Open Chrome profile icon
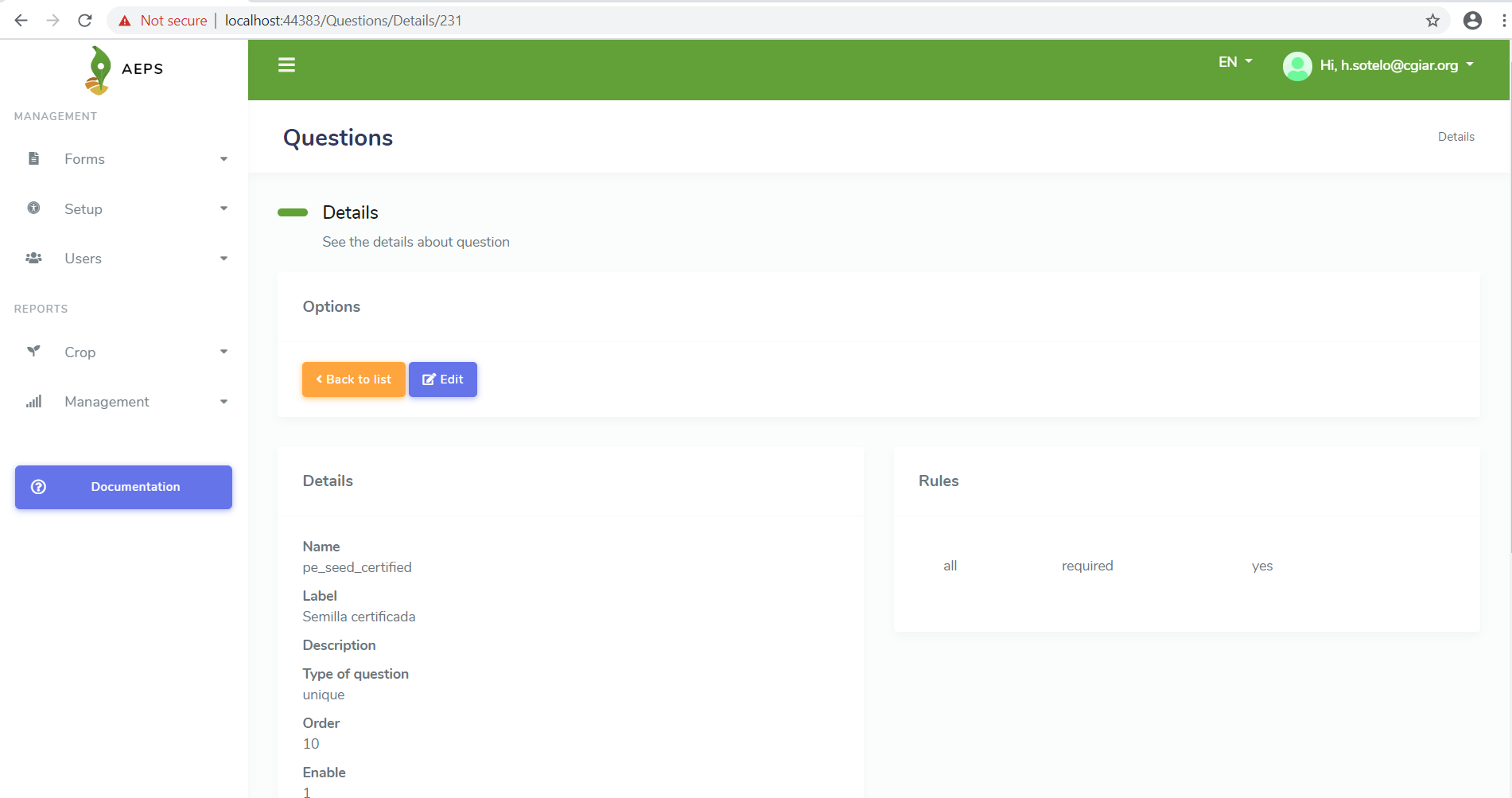This screenshot has height=798, width=1512. tap(1472, 20)
